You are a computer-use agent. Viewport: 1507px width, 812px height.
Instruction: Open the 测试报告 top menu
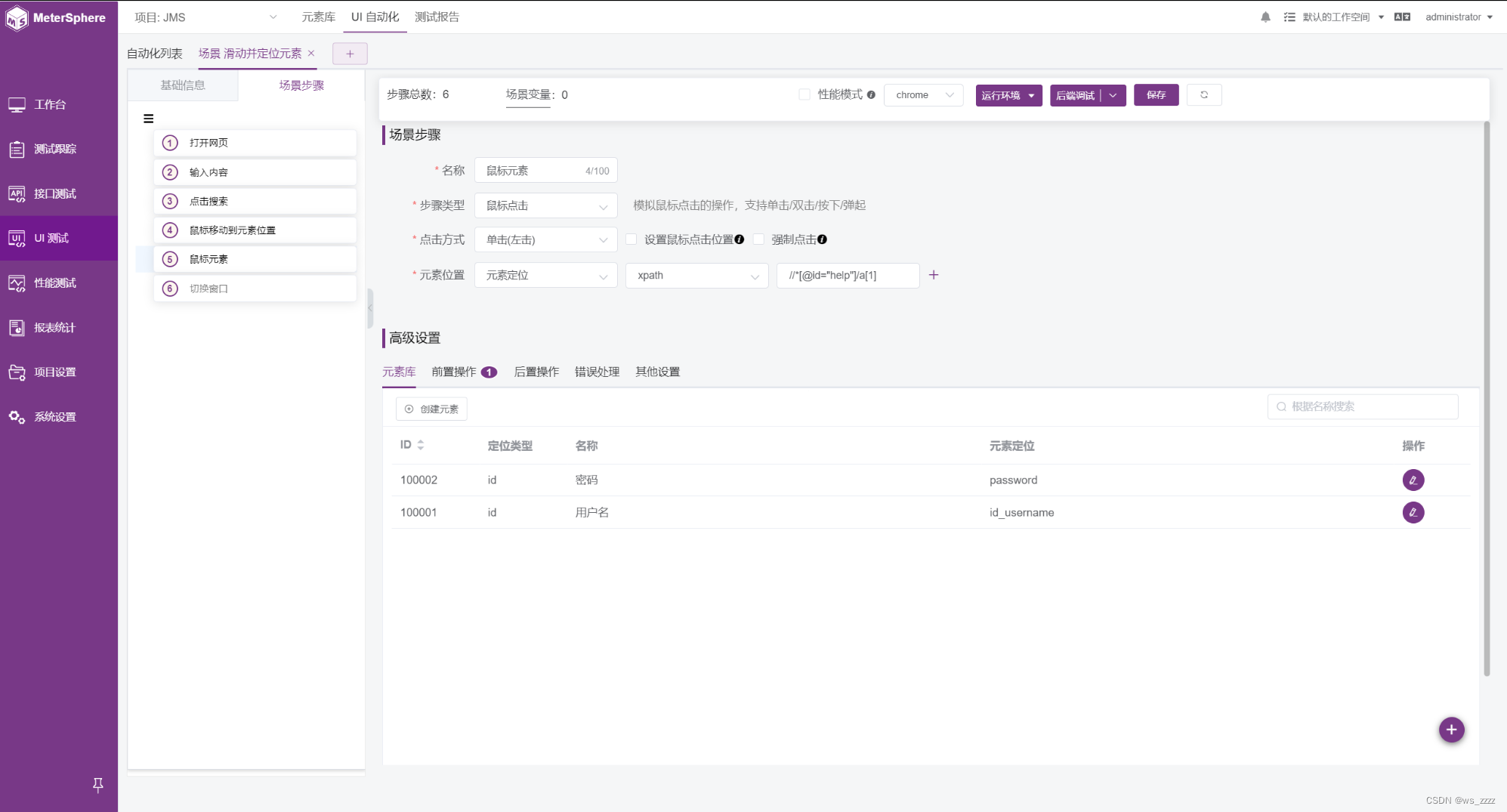pyautogui.click(x=437, y=17)
